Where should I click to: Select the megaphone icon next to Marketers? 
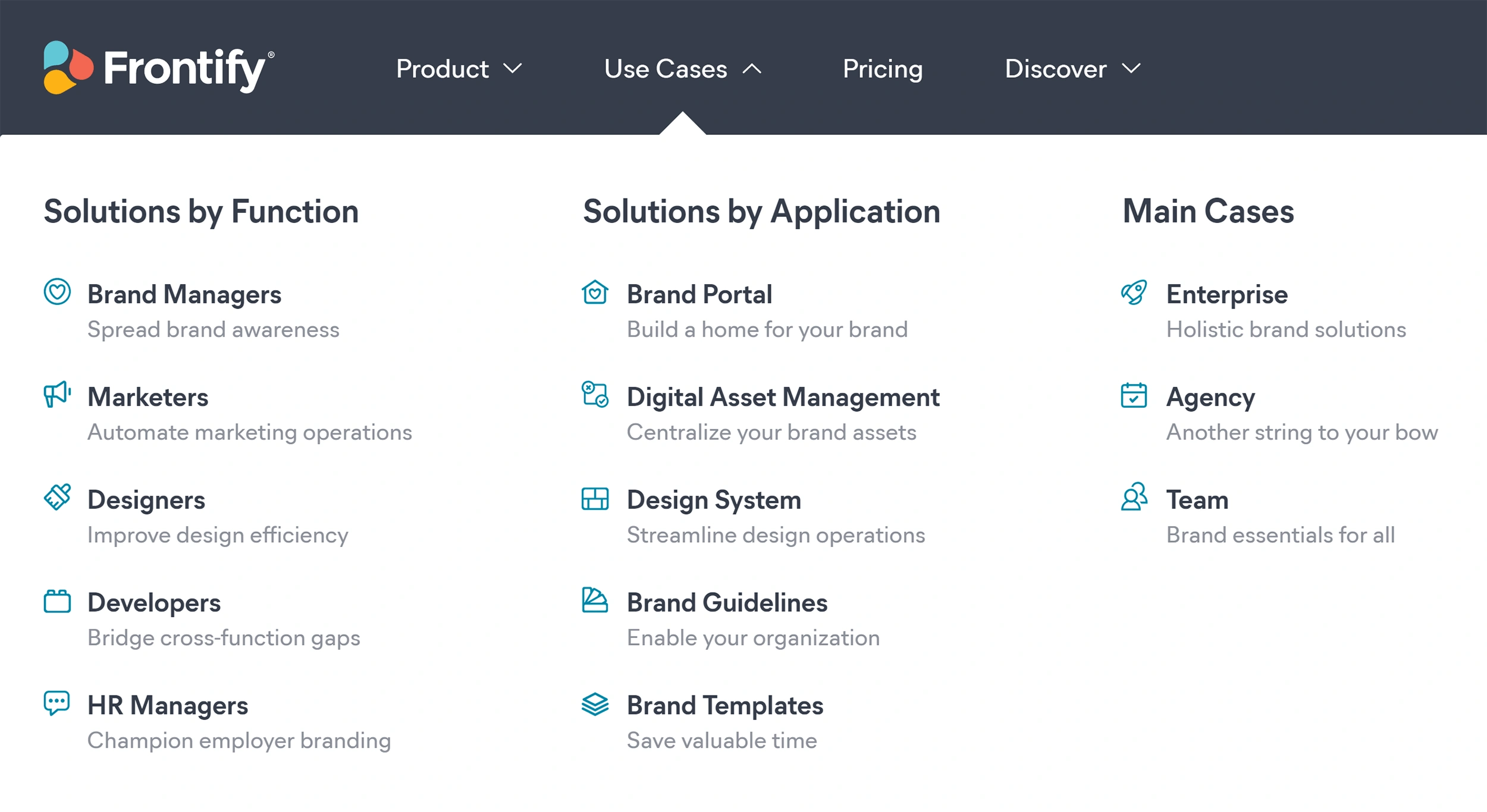[57, 396]
